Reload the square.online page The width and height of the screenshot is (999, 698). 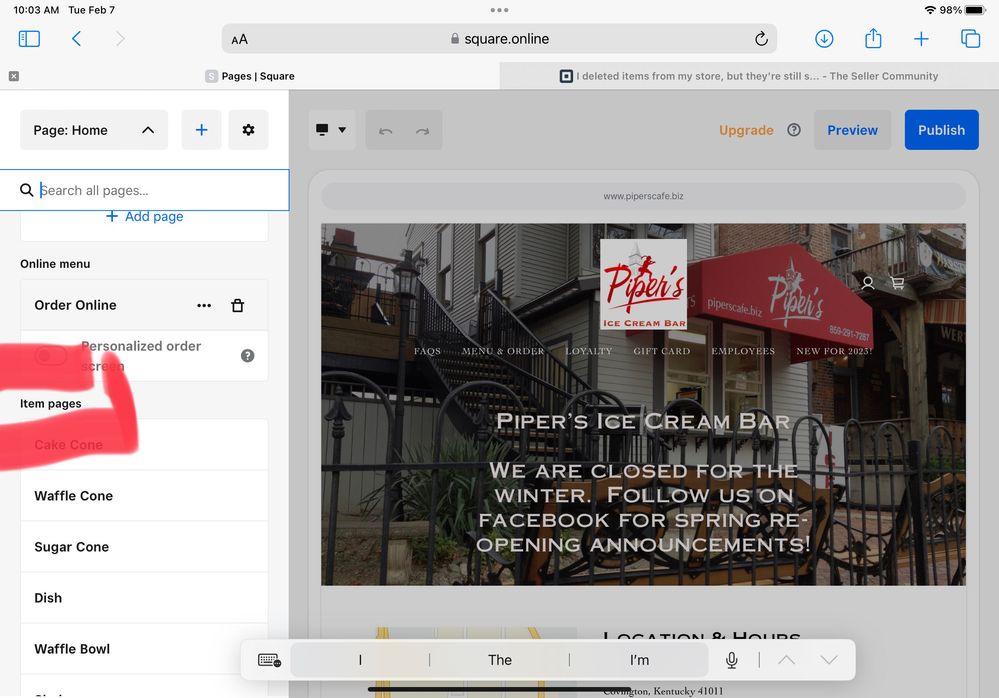pyautogui.click(x=761, y=39)
